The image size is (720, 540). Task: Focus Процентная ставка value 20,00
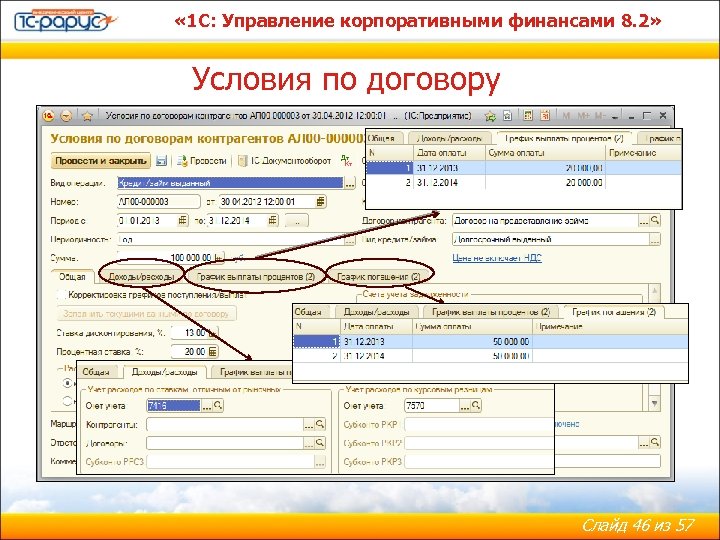click(189, 352)
